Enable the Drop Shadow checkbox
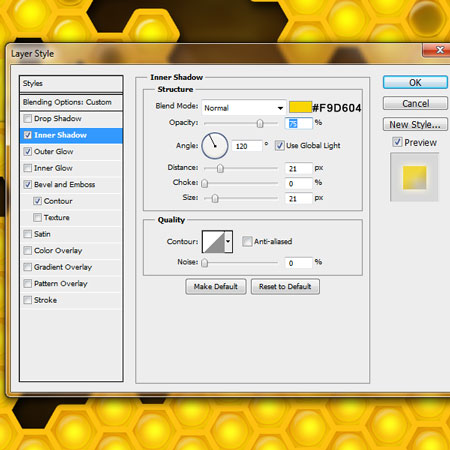This screenshot has width=450, height=450. [28, 119]
